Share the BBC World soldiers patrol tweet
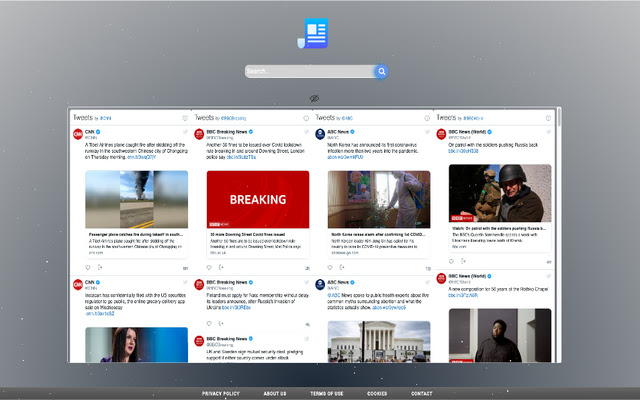640x400 pixels. click(463, 261)
